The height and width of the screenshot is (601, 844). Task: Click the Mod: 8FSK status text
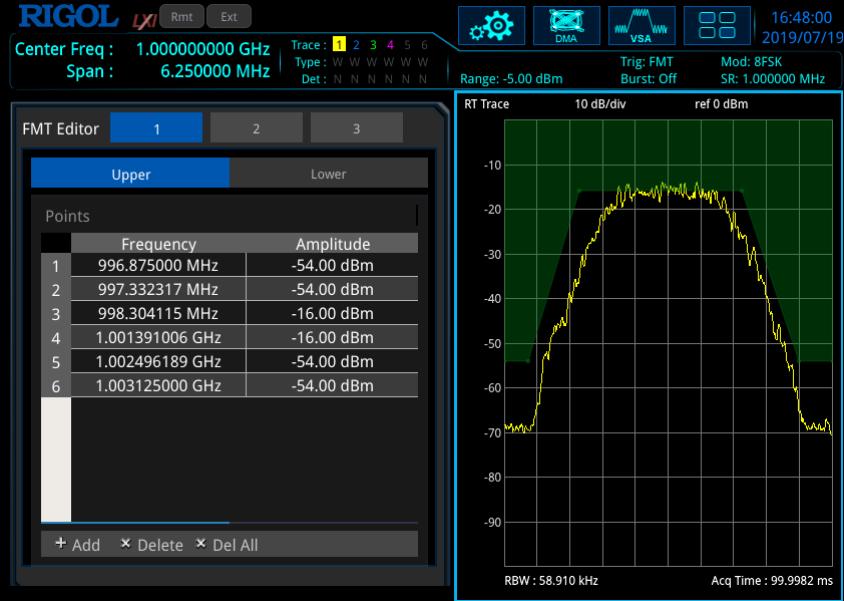(x=751, y=62)
